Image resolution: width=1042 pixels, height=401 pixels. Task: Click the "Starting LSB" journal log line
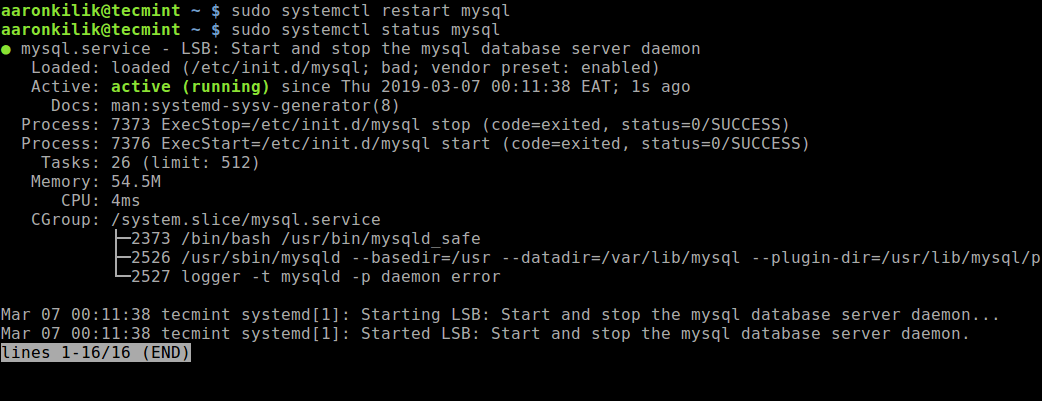(500, 315)
